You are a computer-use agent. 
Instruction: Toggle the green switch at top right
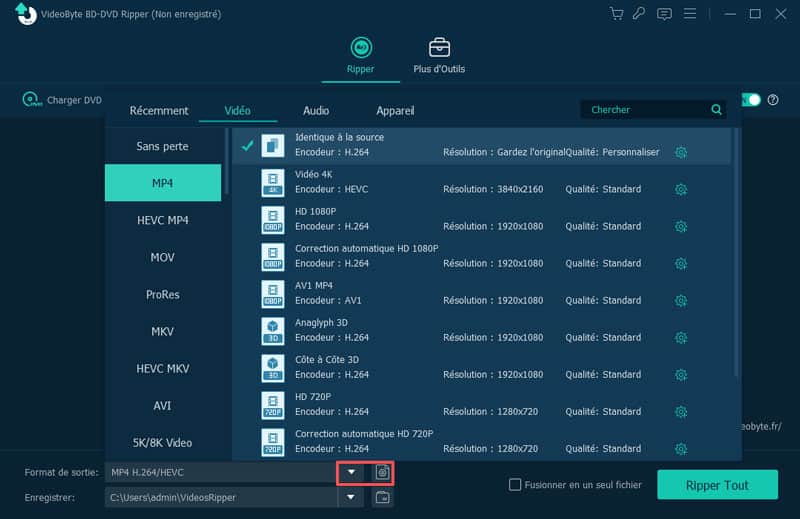click(x=751, y=100)
